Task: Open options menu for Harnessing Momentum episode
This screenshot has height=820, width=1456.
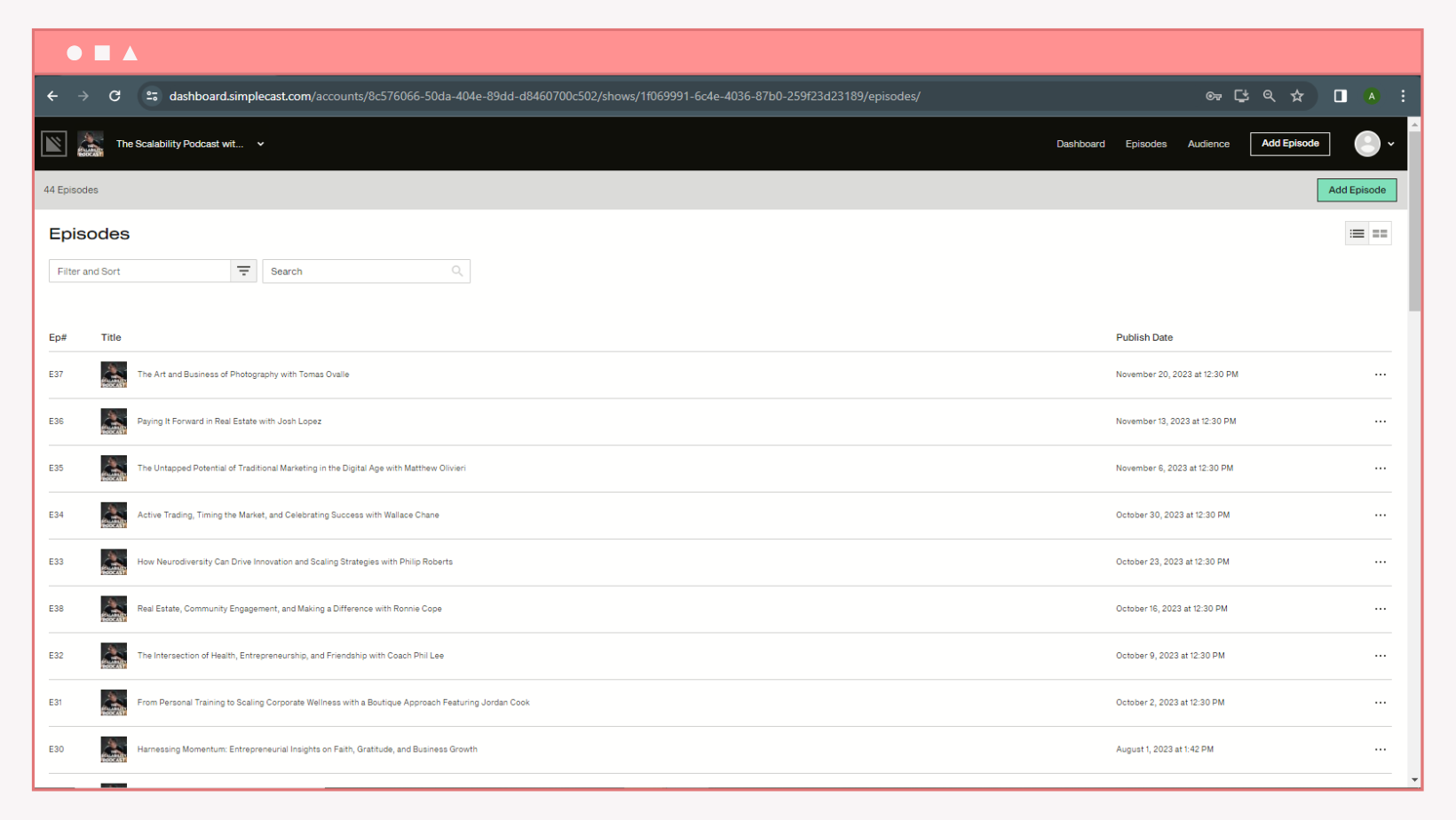Action: tap(1381, 750)
